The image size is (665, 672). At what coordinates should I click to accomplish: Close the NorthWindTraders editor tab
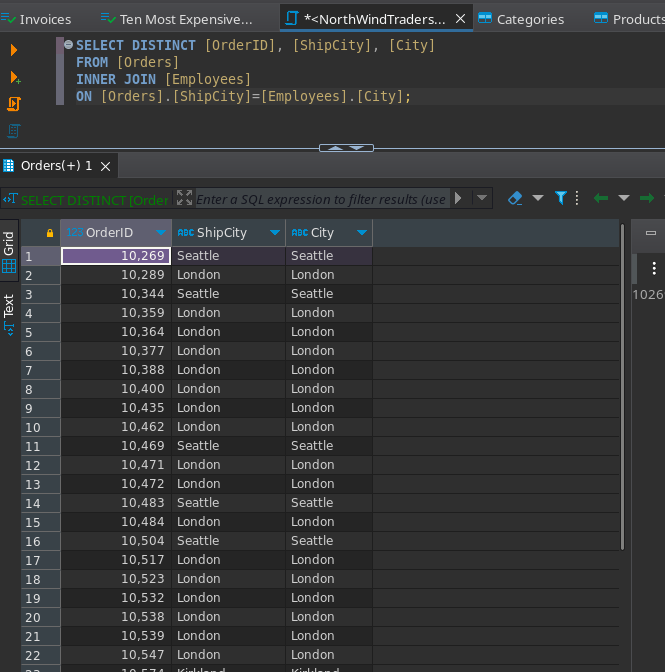pyautogui.click(x=461, y=19)
